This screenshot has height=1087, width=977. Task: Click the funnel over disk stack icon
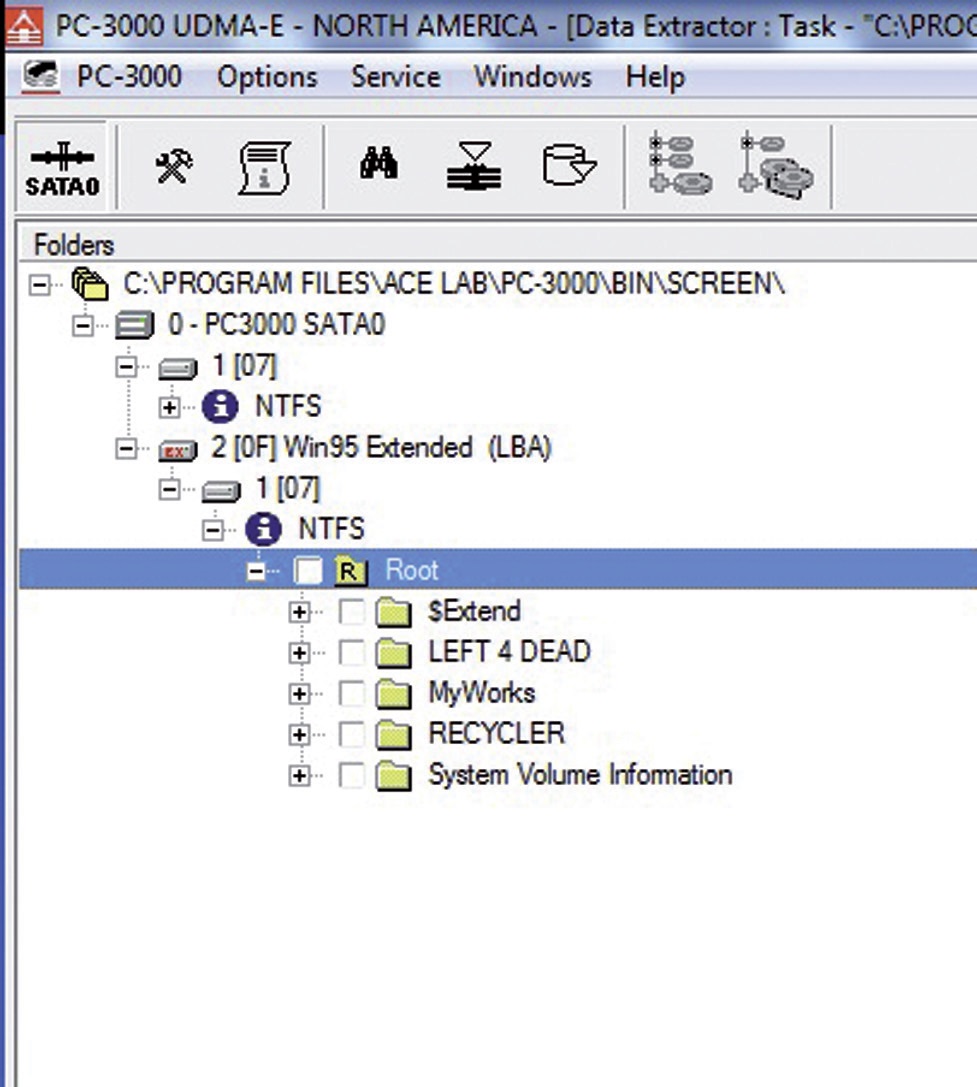coord(474,166)
